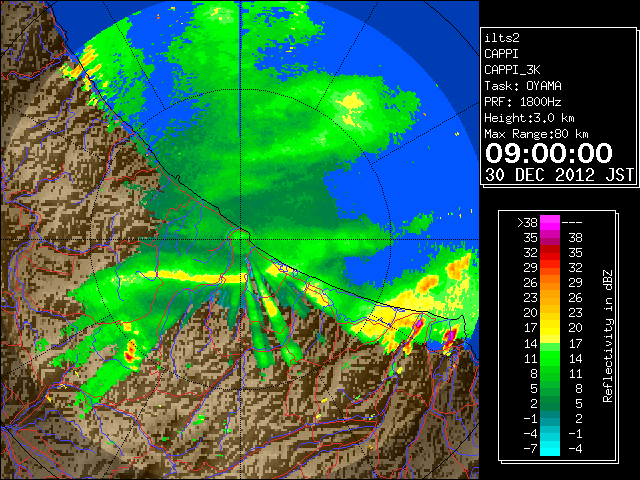Click the radar center at the crosshair intersection
The height and width of the screenshot is (480, 640).
pos(241,240)
